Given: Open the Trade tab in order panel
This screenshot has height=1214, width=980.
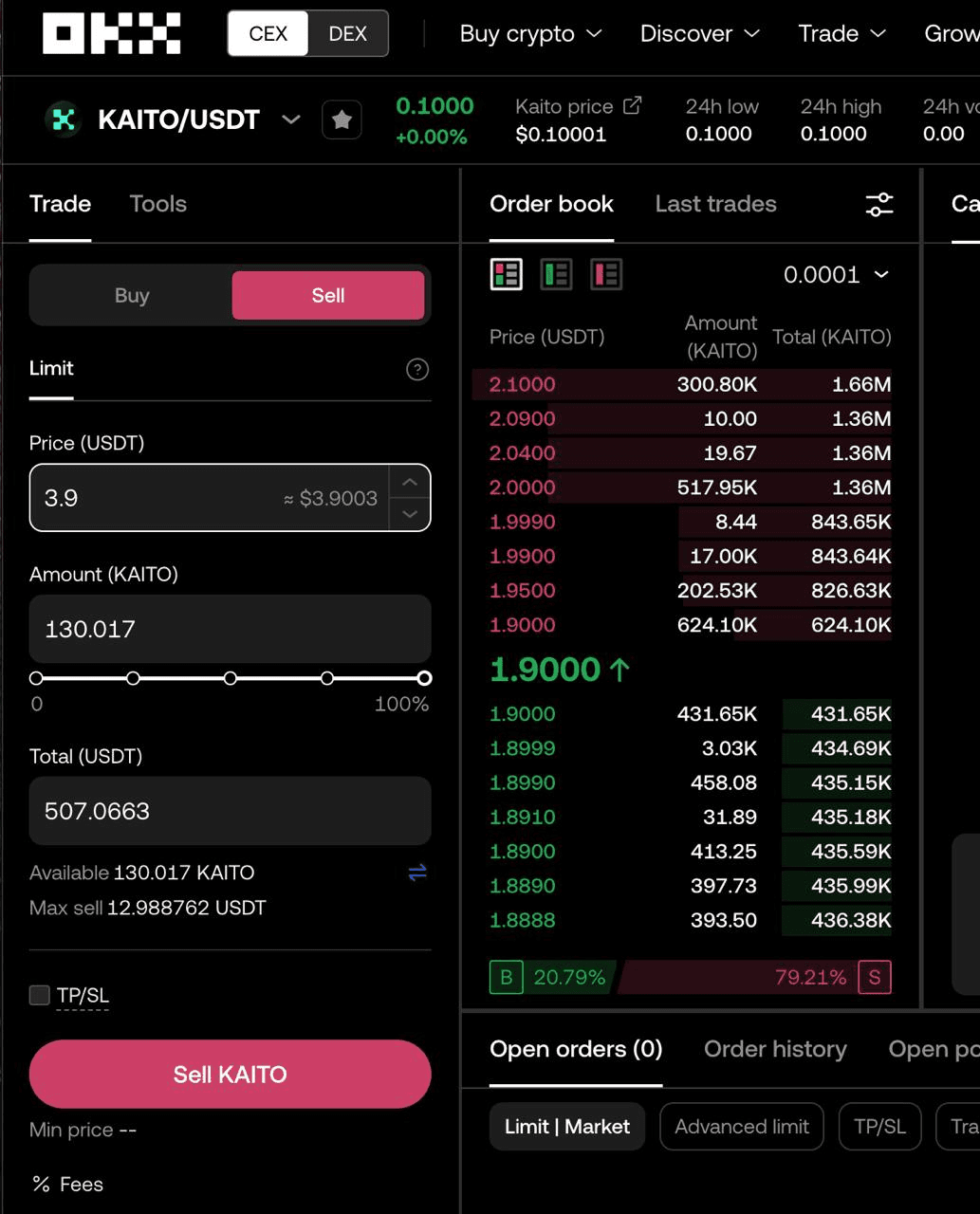Looking at the screenshot, I should pos(60,204).
